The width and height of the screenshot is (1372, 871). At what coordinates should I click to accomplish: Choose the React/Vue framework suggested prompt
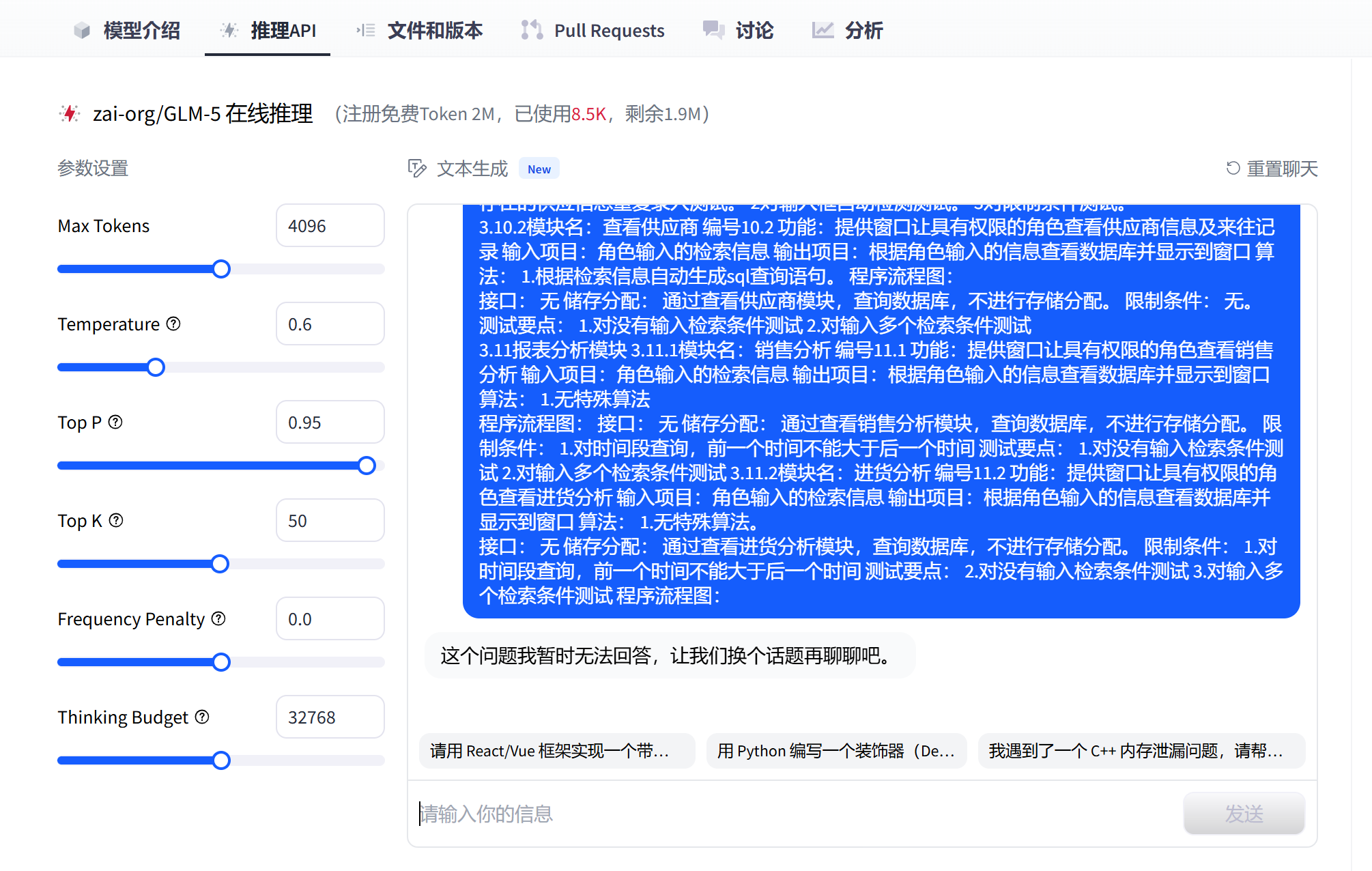coord(557,751)
